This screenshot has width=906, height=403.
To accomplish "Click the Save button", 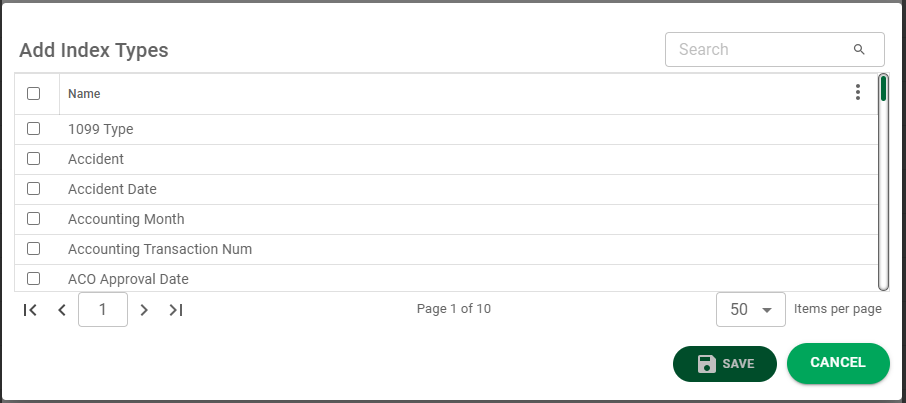I will point(725,364).
